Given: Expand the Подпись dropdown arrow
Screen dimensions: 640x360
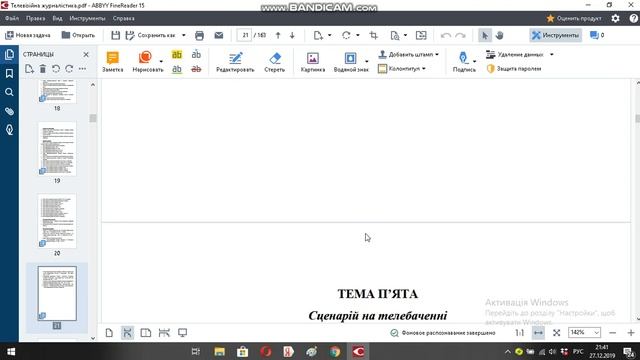Looking at the screenshot, I should pyautogui.click(x=475, y=62).
